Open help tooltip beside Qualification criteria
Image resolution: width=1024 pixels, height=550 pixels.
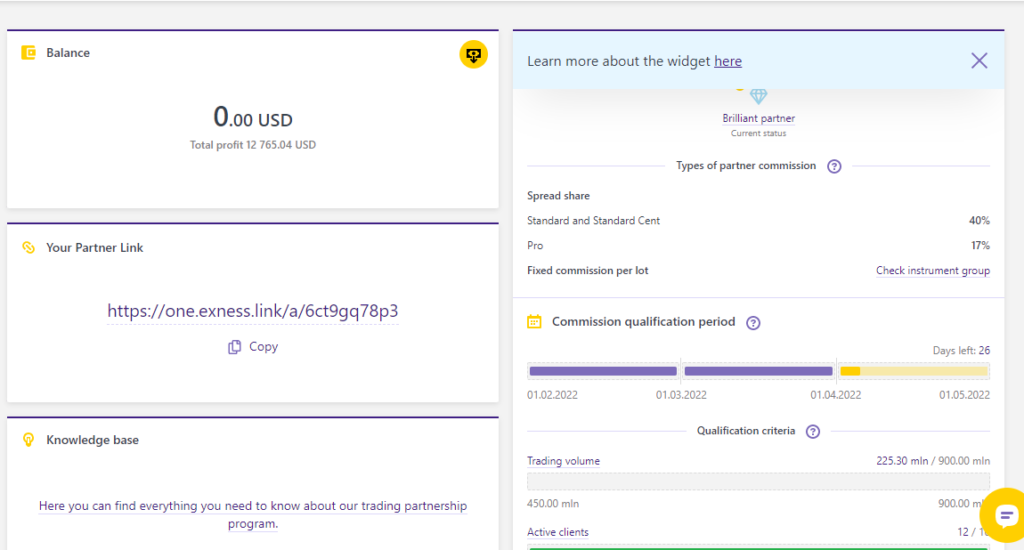pos(812,432)
